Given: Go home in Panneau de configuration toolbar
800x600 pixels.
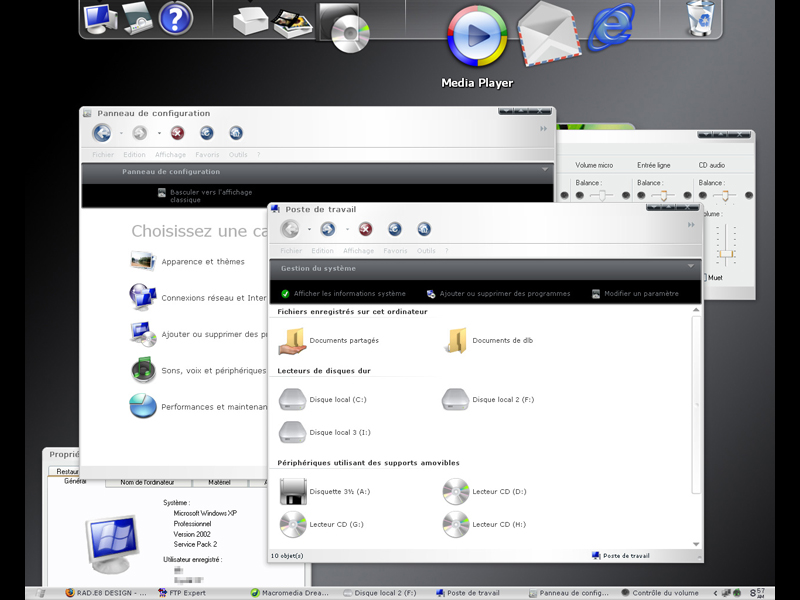Looking at the screenshot, I should point(236,133).
